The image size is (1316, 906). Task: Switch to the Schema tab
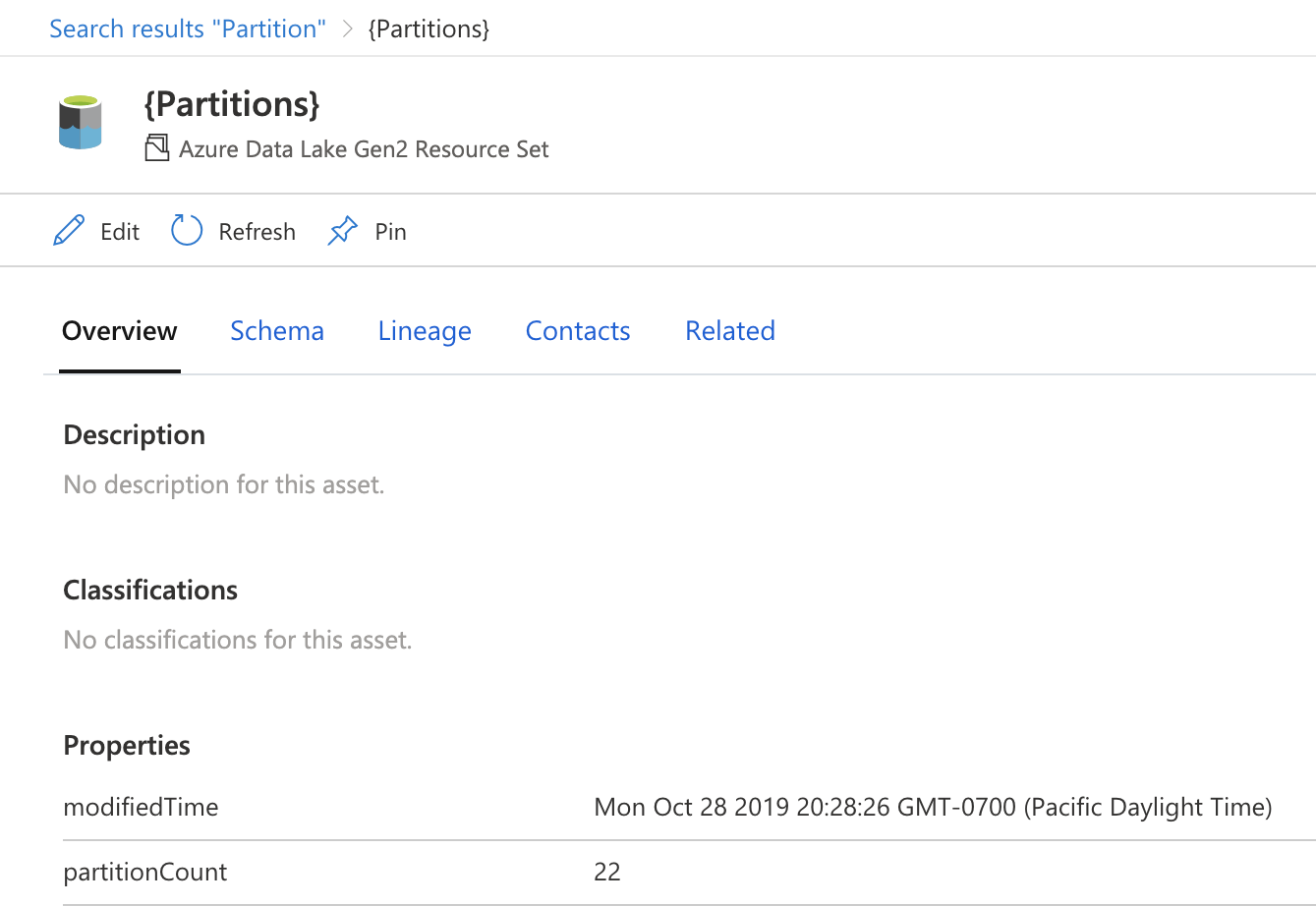point(277,331)
